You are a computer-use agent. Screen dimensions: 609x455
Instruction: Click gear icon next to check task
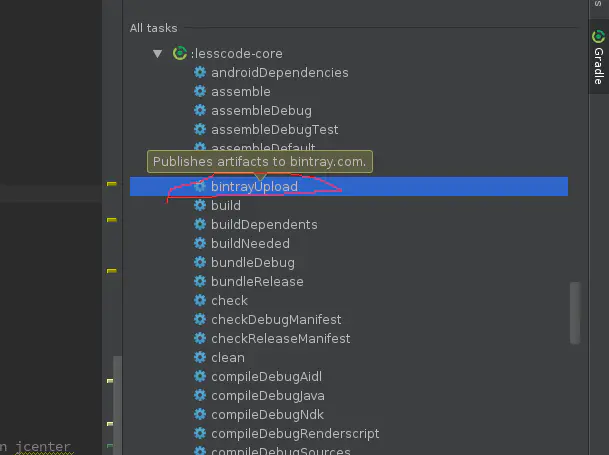click(200, 300)
